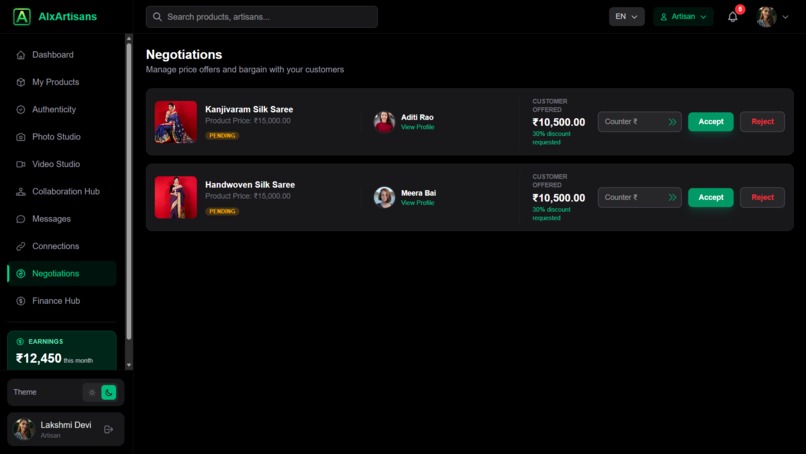Send counter offer arrows for Kanjivaram Silk Saree
The height and width of the screenshot is (454, 806).
(x=672, y=122)
